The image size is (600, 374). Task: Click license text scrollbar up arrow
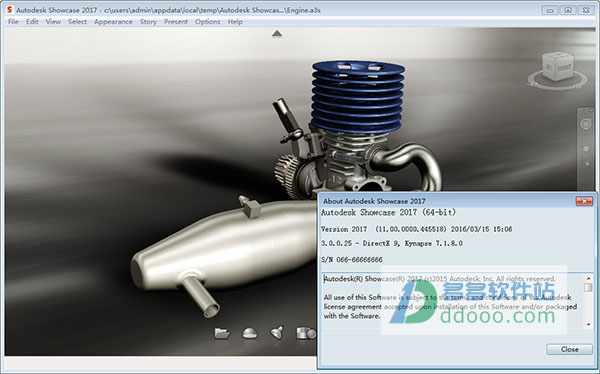pos(588,278)
